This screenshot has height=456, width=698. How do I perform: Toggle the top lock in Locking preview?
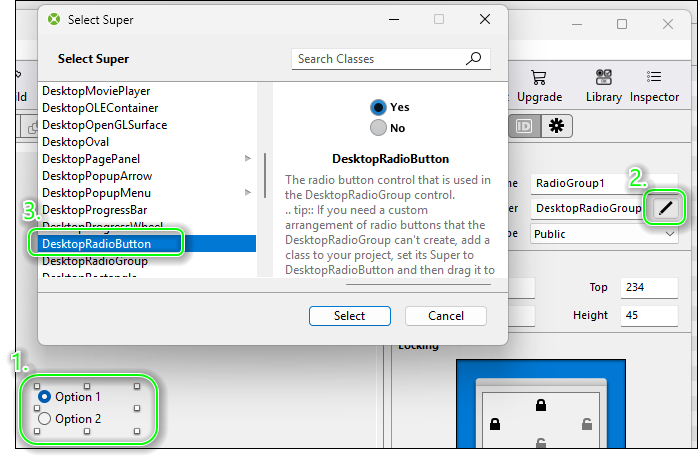point(541,405)
